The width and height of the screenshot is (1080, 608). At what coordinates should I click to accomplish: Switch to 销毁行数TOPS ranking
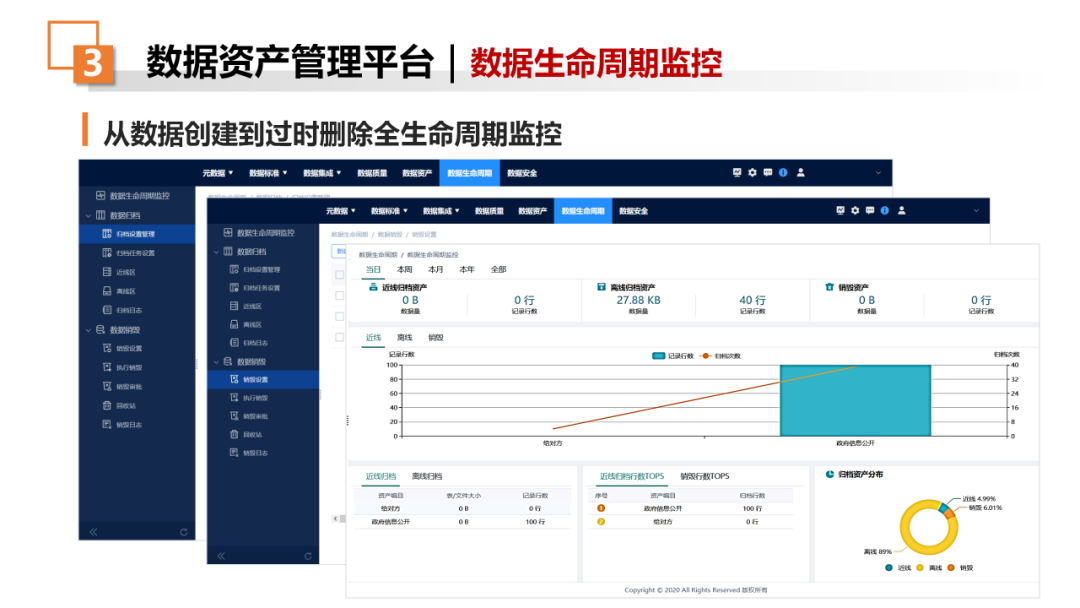pos(704,476)
